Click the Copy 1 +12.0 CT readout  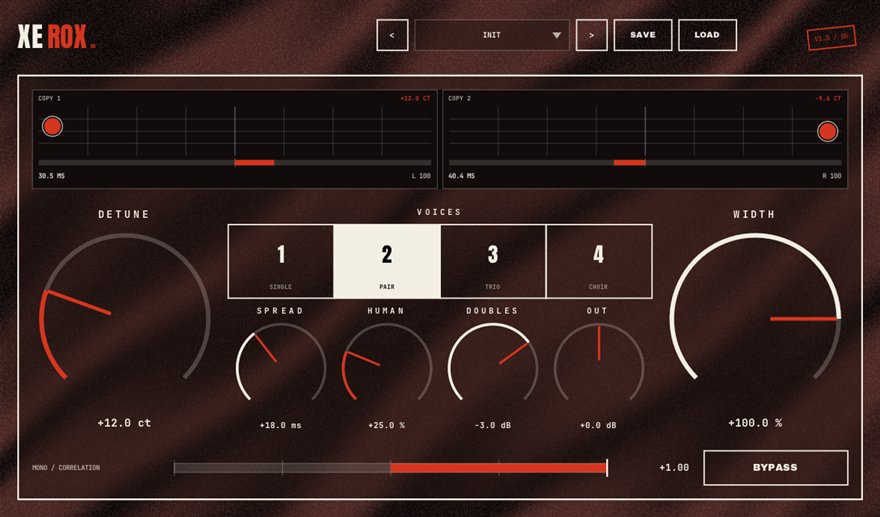click(415, 98)
